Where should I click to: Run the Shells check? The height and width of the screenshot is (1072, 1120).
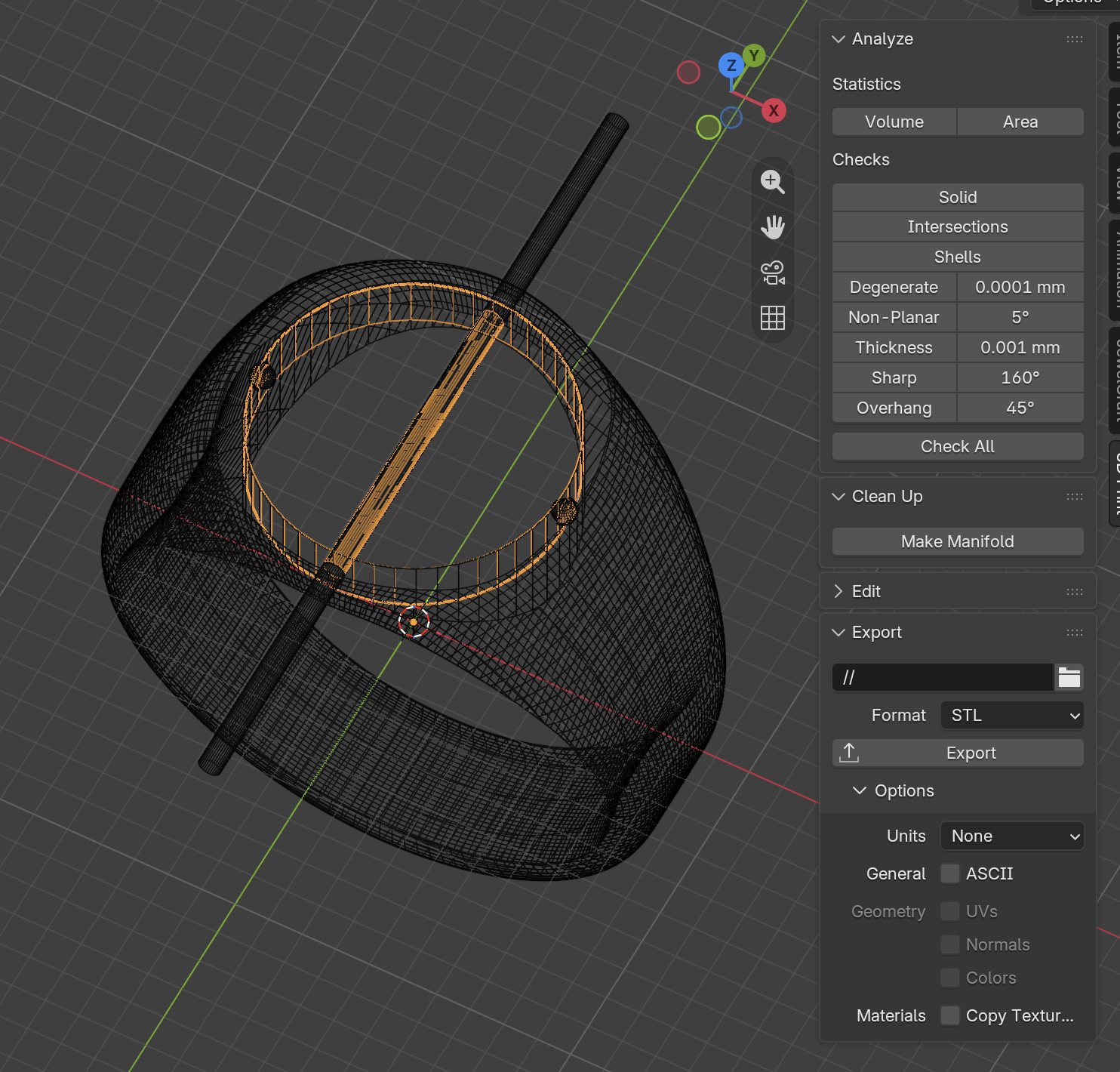click(958, 257)
